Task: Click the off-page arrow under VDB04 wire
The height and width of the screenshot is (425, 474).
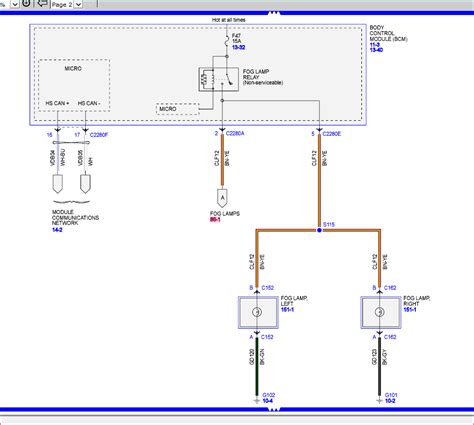Action: click(x=58, y=184)
